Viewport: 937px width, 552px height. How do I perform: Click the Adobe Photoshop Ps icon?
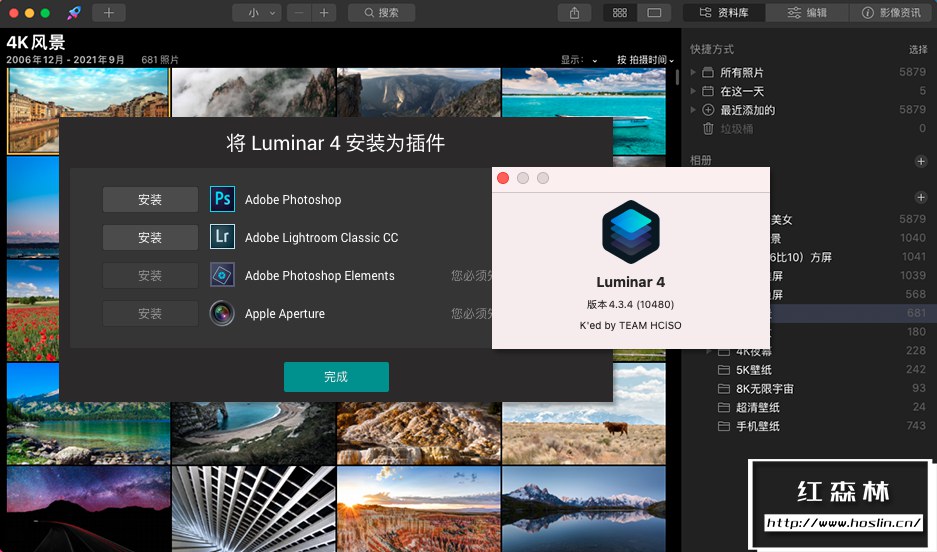click(222, 199)
